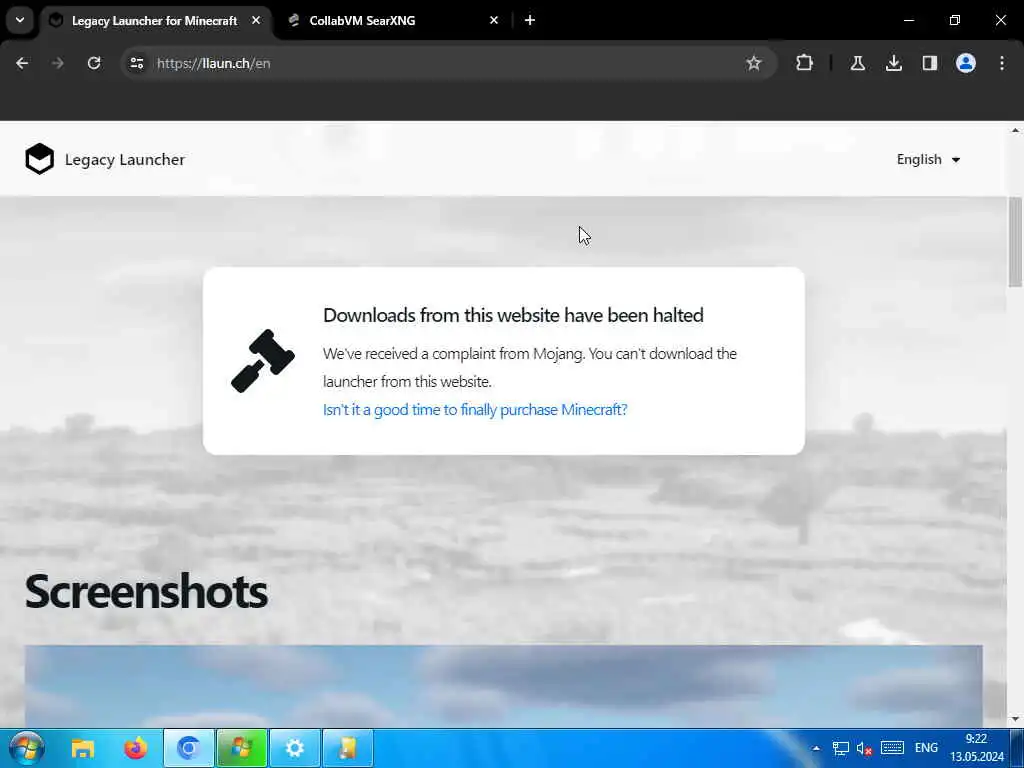This screenshot has width=1024, height=768.
Task: Click the Legacy Launcher site title
Action: [125, 159]
